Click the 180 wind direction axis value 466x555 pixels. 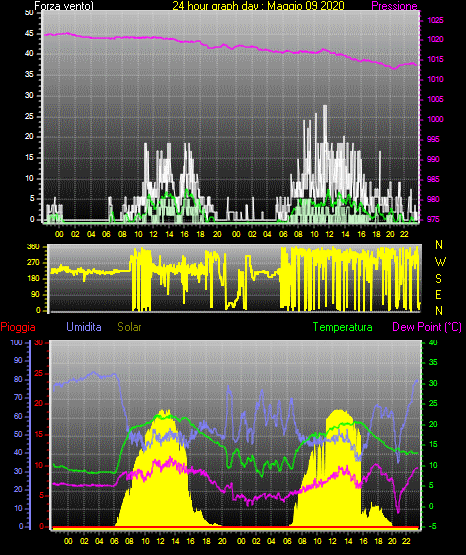(x=33, y=279)
